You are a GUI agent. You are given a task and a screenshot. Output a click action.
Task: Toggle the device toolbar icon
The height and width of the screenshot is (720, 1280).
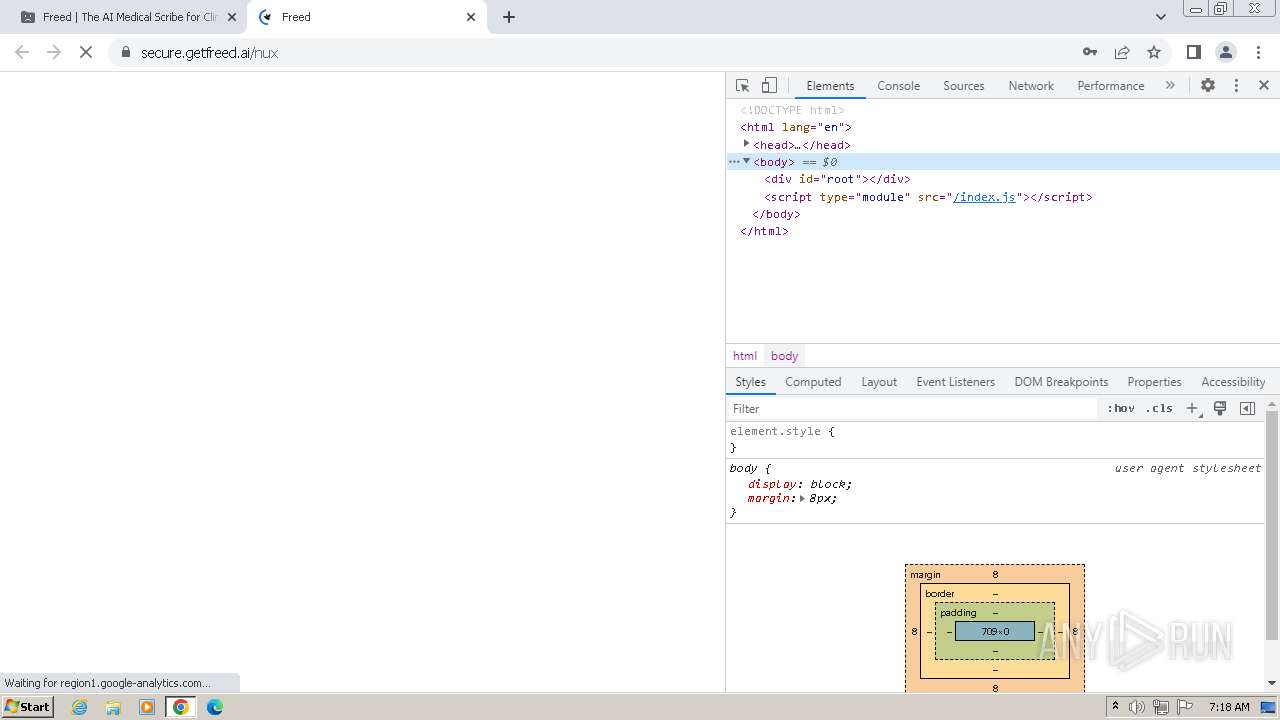tap(769, 86)
